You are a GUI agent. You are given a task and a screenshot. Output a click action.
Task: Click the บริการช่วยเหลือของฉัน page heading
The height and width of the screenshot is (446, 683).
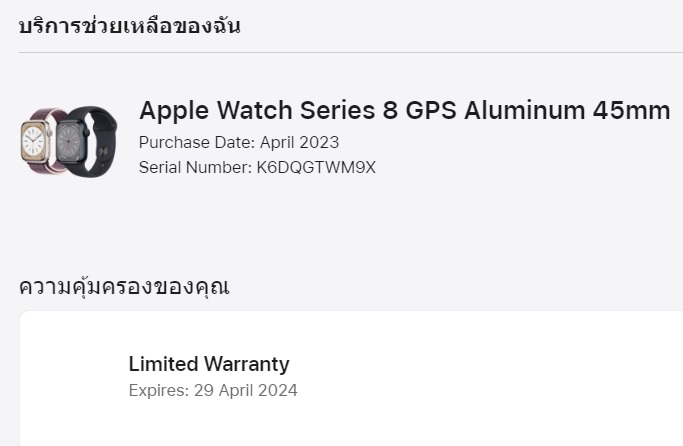129,26
